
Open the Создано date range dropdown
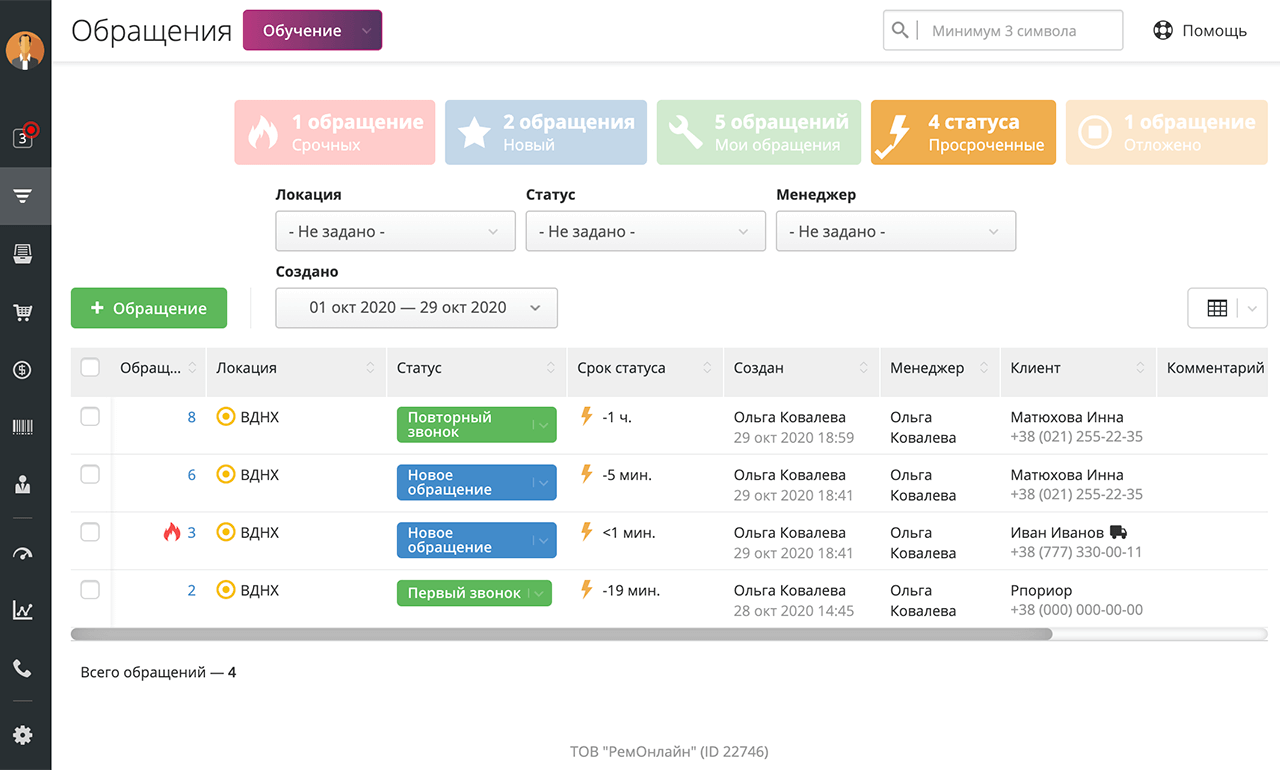tap(416, 308)
